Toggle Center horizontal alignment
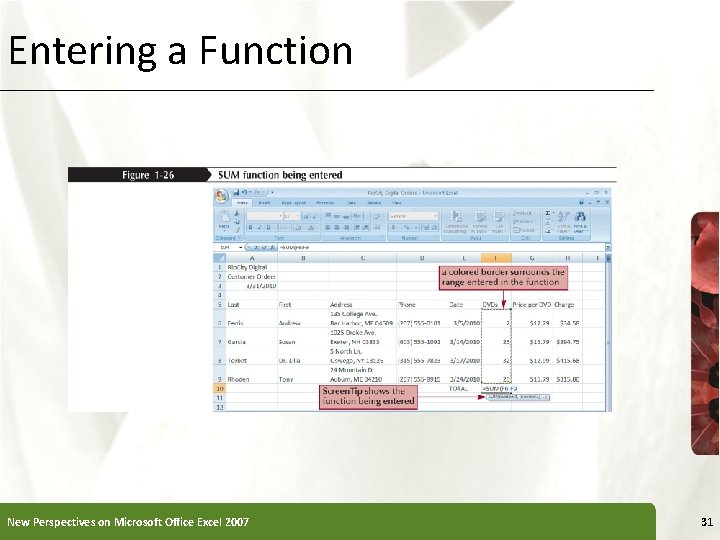This screenshot has width=720, height=540. (338, 227)
